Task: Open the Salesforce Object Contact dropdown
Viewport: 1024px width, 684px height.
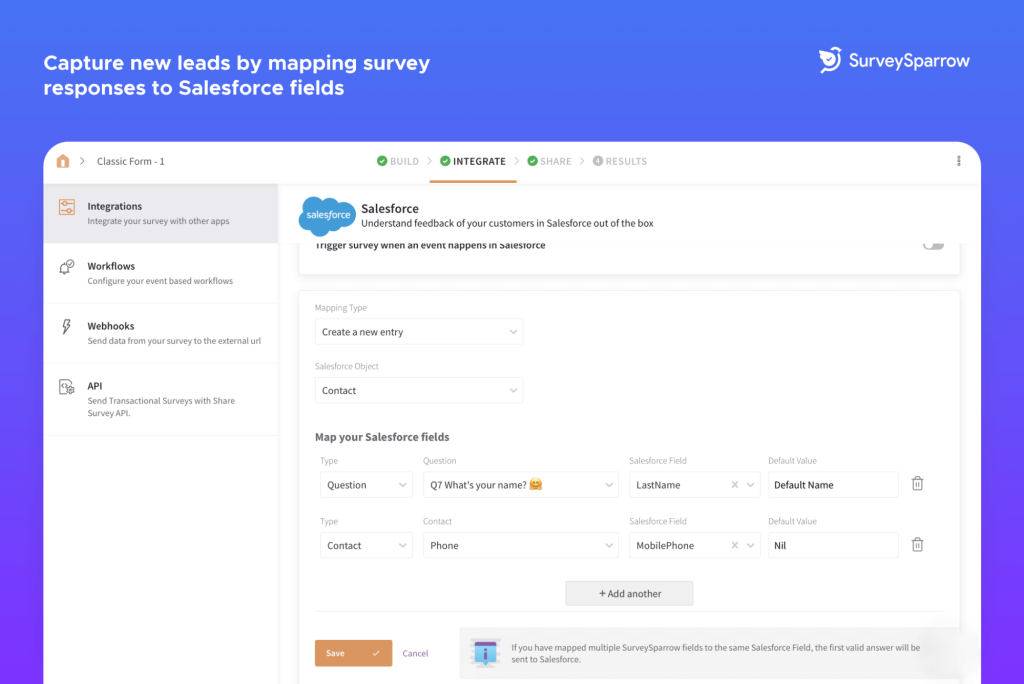Action: click(418, 391)
